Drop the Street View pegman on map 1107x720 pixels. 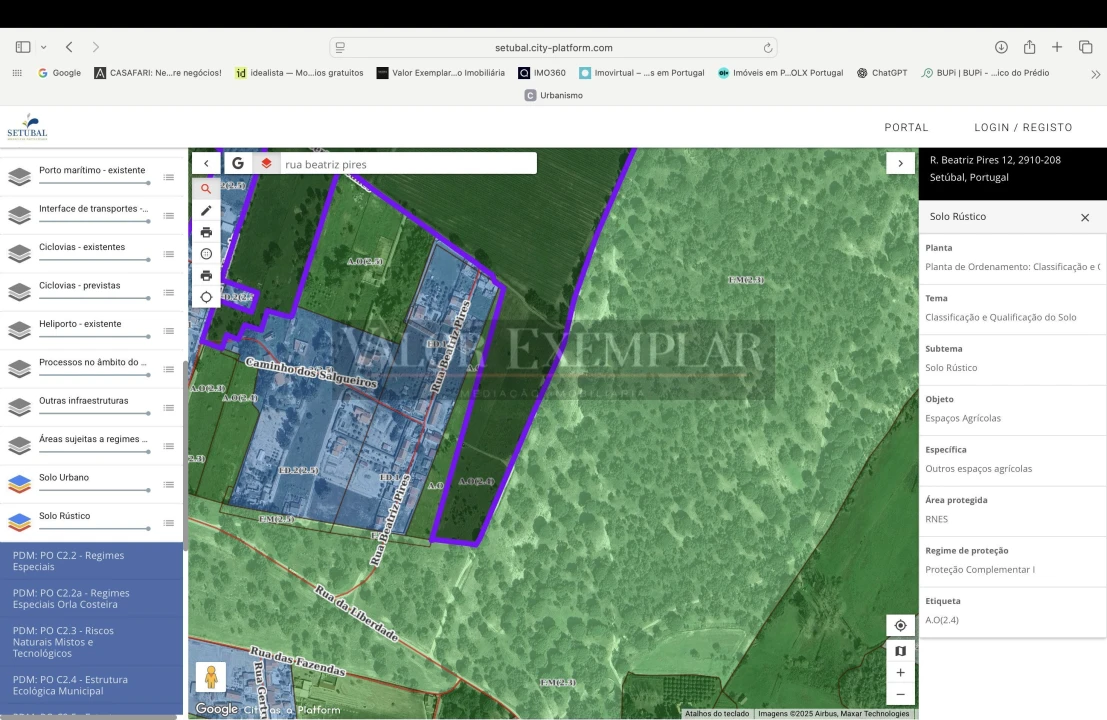tap(211, 676)
